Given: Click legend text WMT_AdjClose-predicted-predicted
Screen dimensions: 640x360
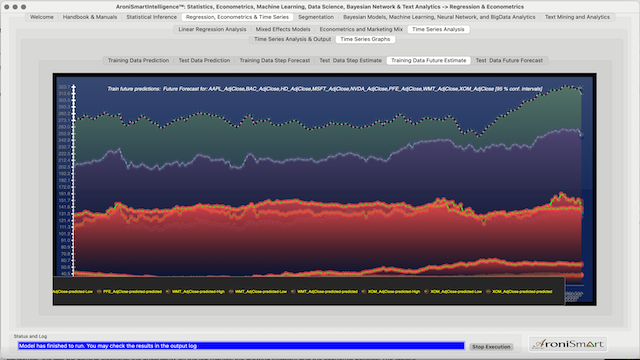Looking at the screenshot, I should click(327, 291).
